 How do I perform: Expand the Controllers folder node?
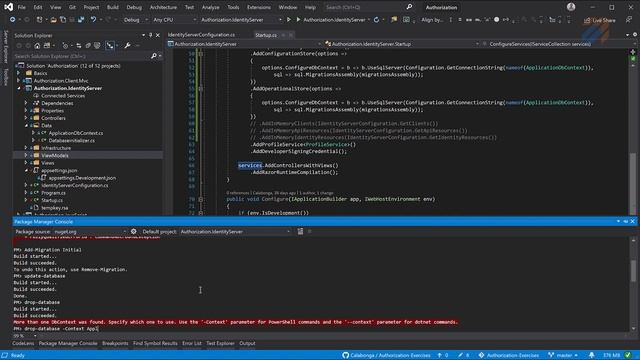(x=26, y=118)
